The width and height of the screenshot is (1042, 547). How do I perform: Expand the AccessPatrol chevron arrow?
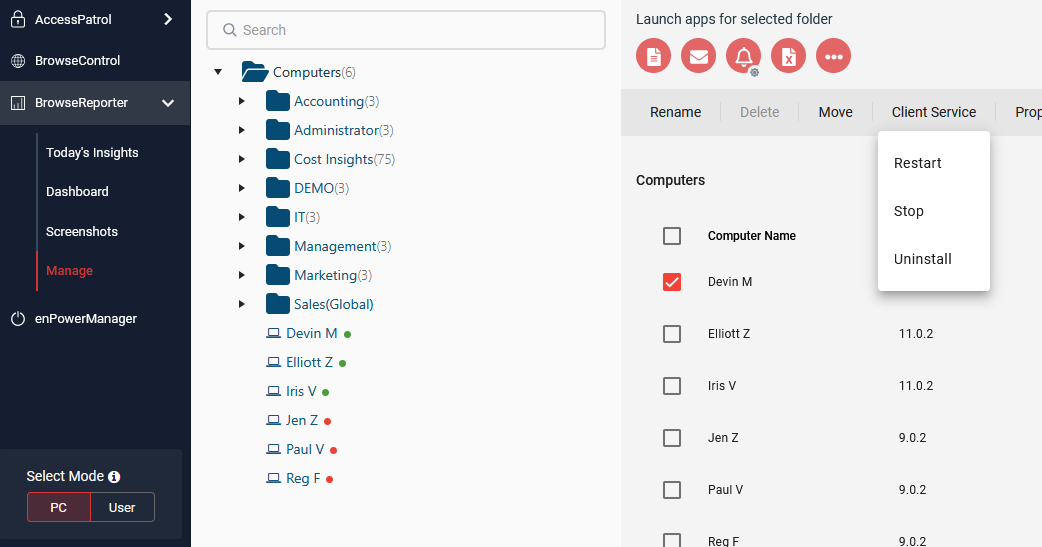click(x=168, y=19)
